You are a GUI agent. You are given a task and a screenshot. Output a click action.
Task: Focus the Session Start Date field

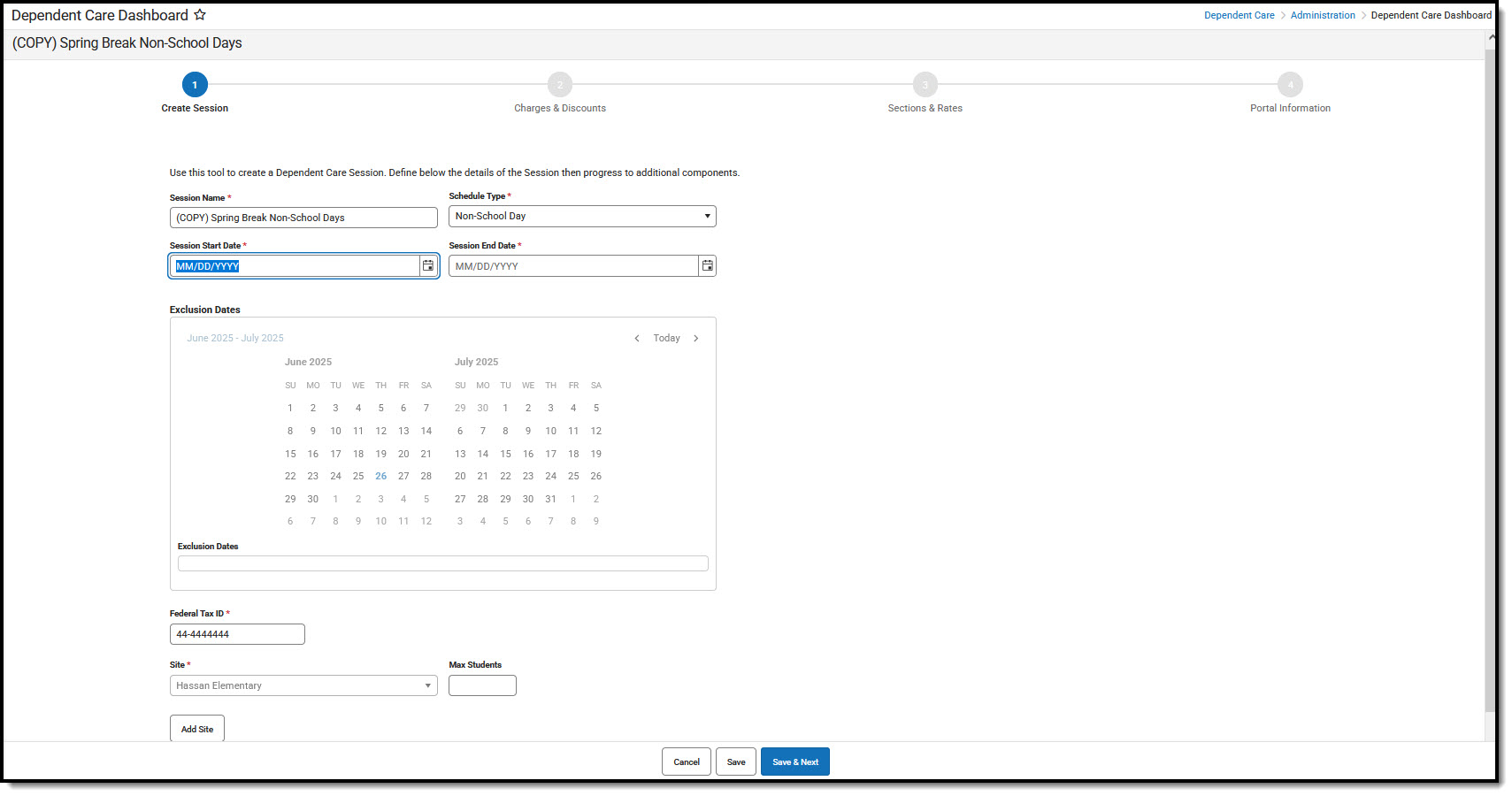(295, 266)
